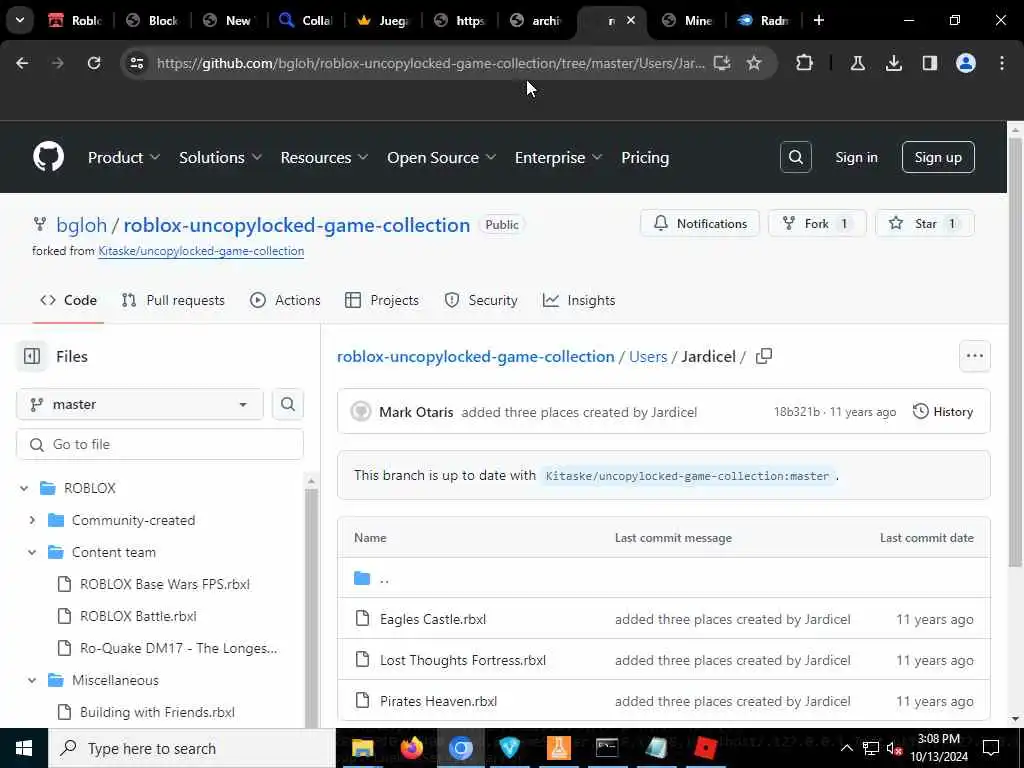Image resolution: width=1024 pixels, height=768 pixels.
Task: Launch Firefox from taskbar
Action: coord(411,748)
